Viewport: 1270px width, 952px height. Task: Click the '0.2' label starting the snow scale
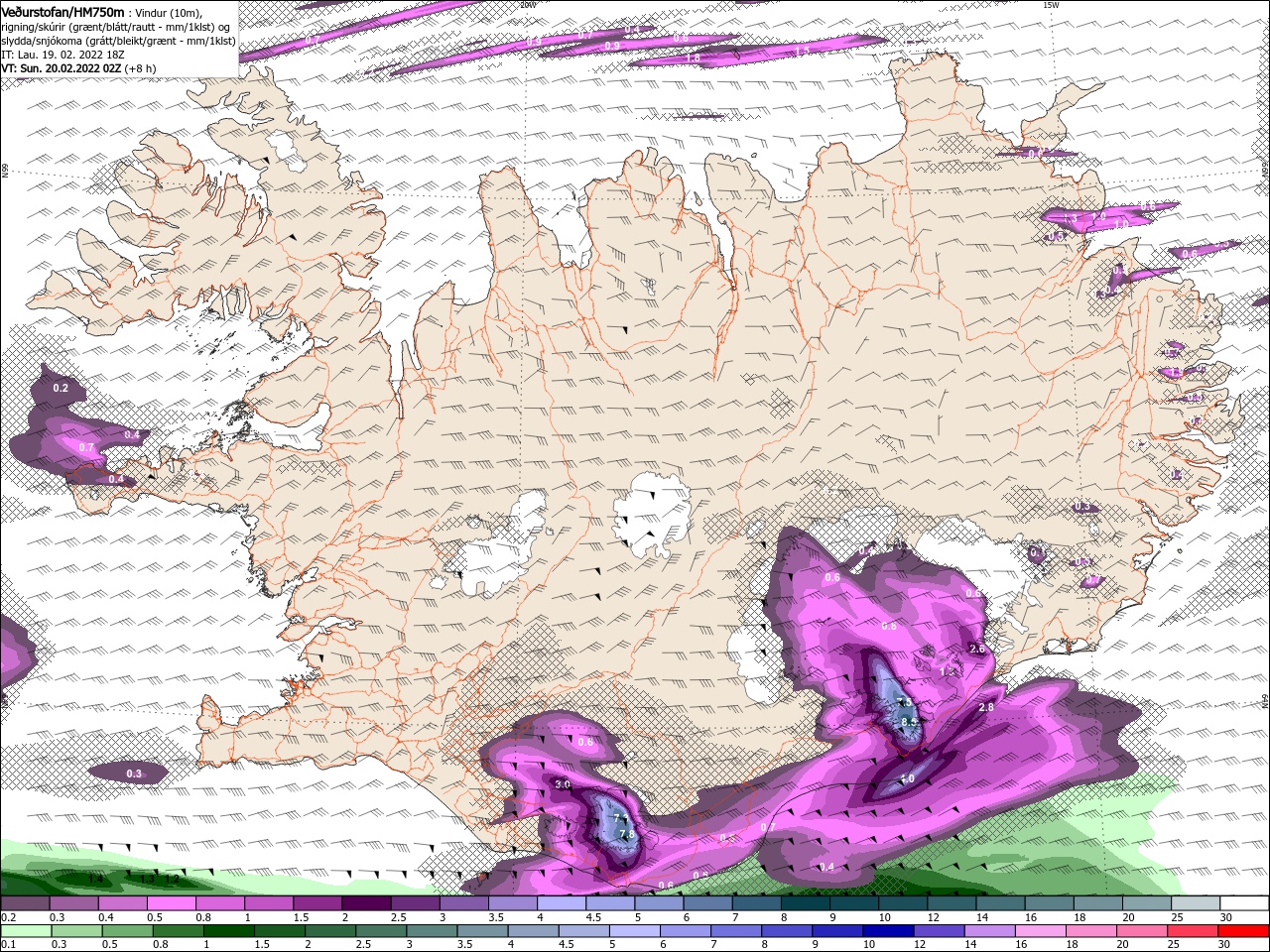point(8,917)
